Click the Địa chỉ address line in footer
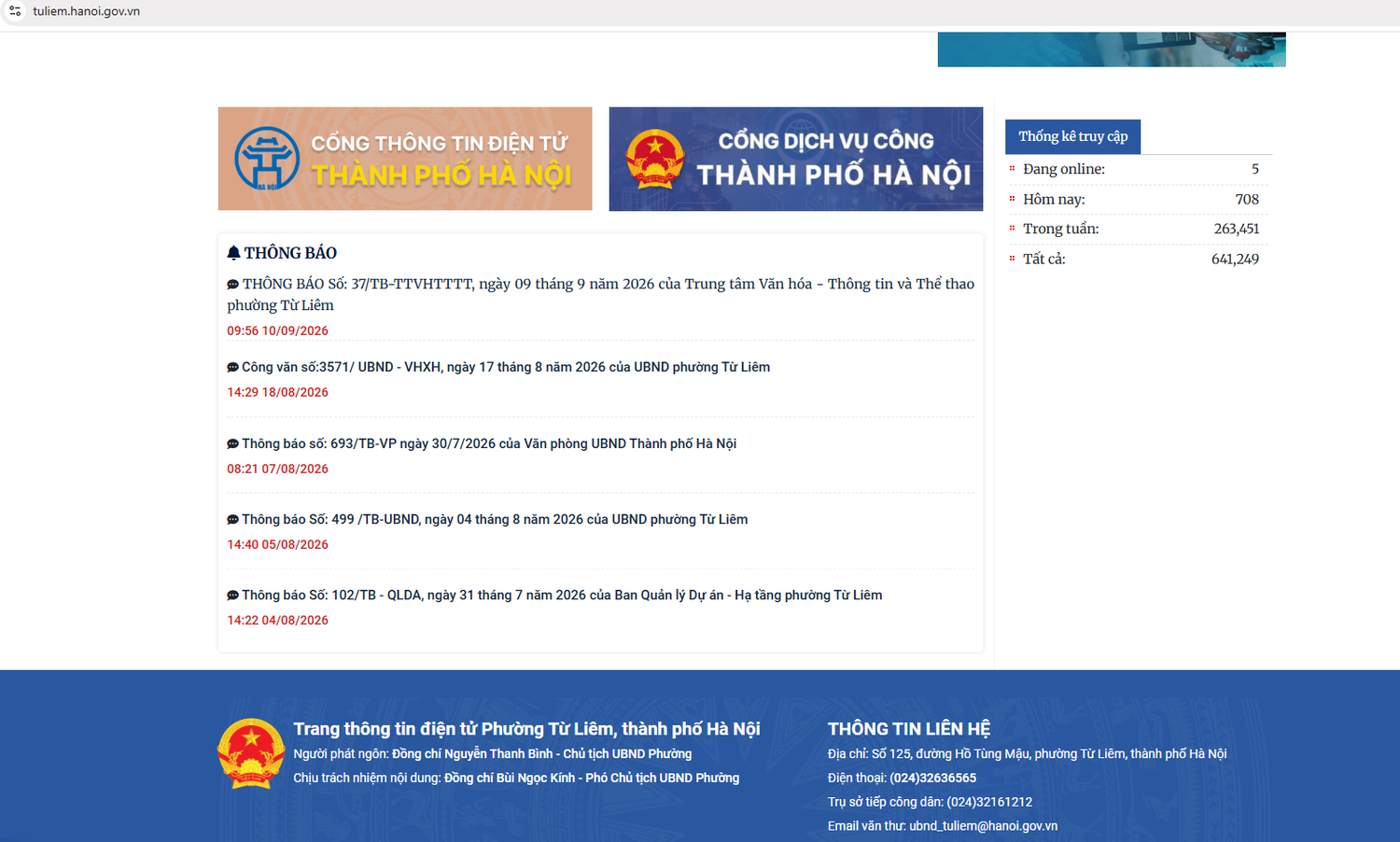 (1027, 753)
